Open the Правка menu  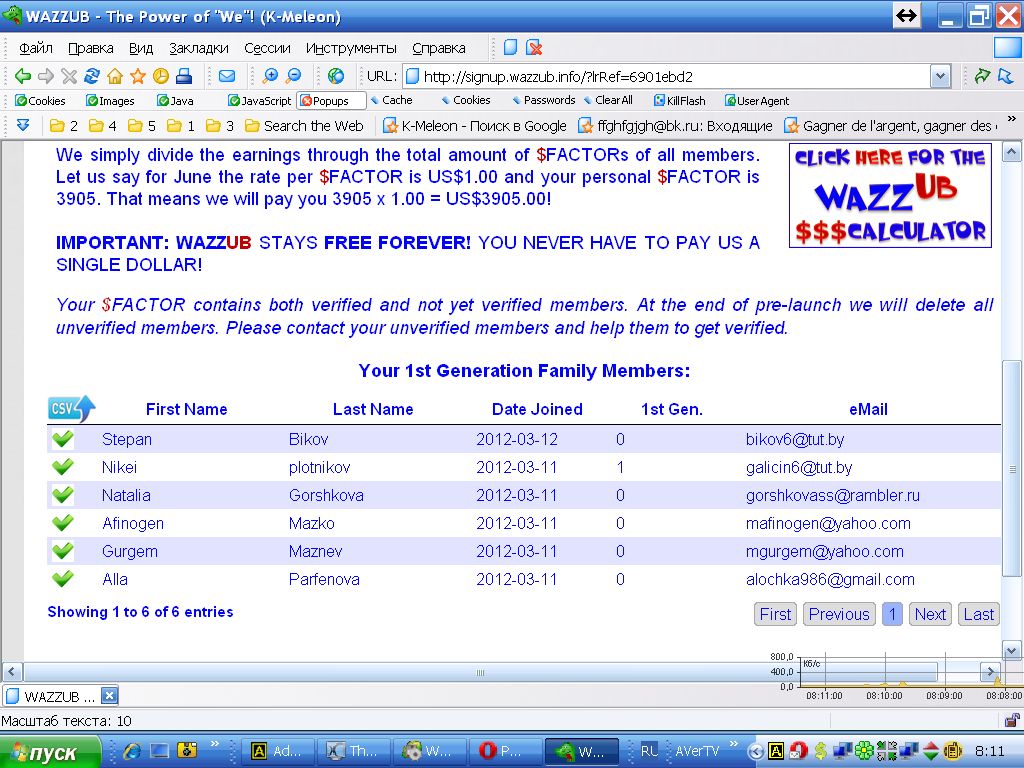click(91, 48)
